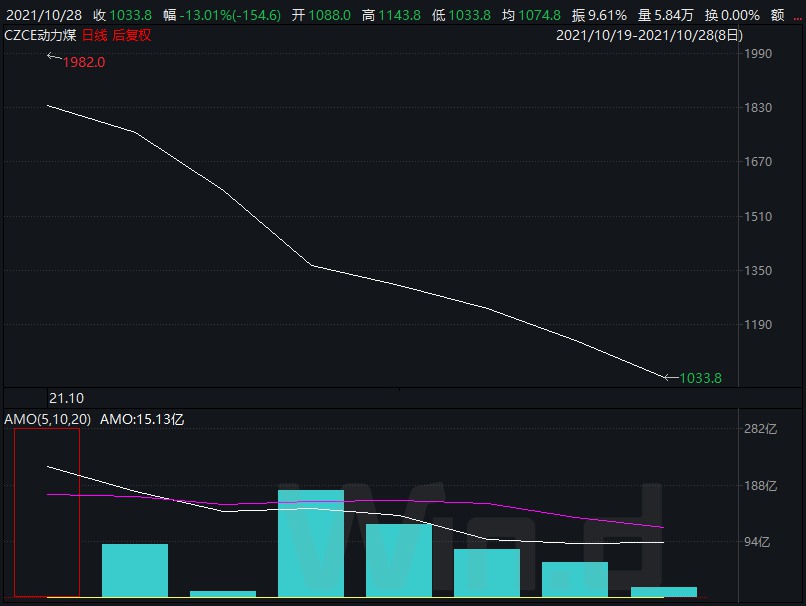Image resolution: width=806 pixels, height=606 pixels.
Task: Open the 后复权 adjustment option
Action: (132, 35)
